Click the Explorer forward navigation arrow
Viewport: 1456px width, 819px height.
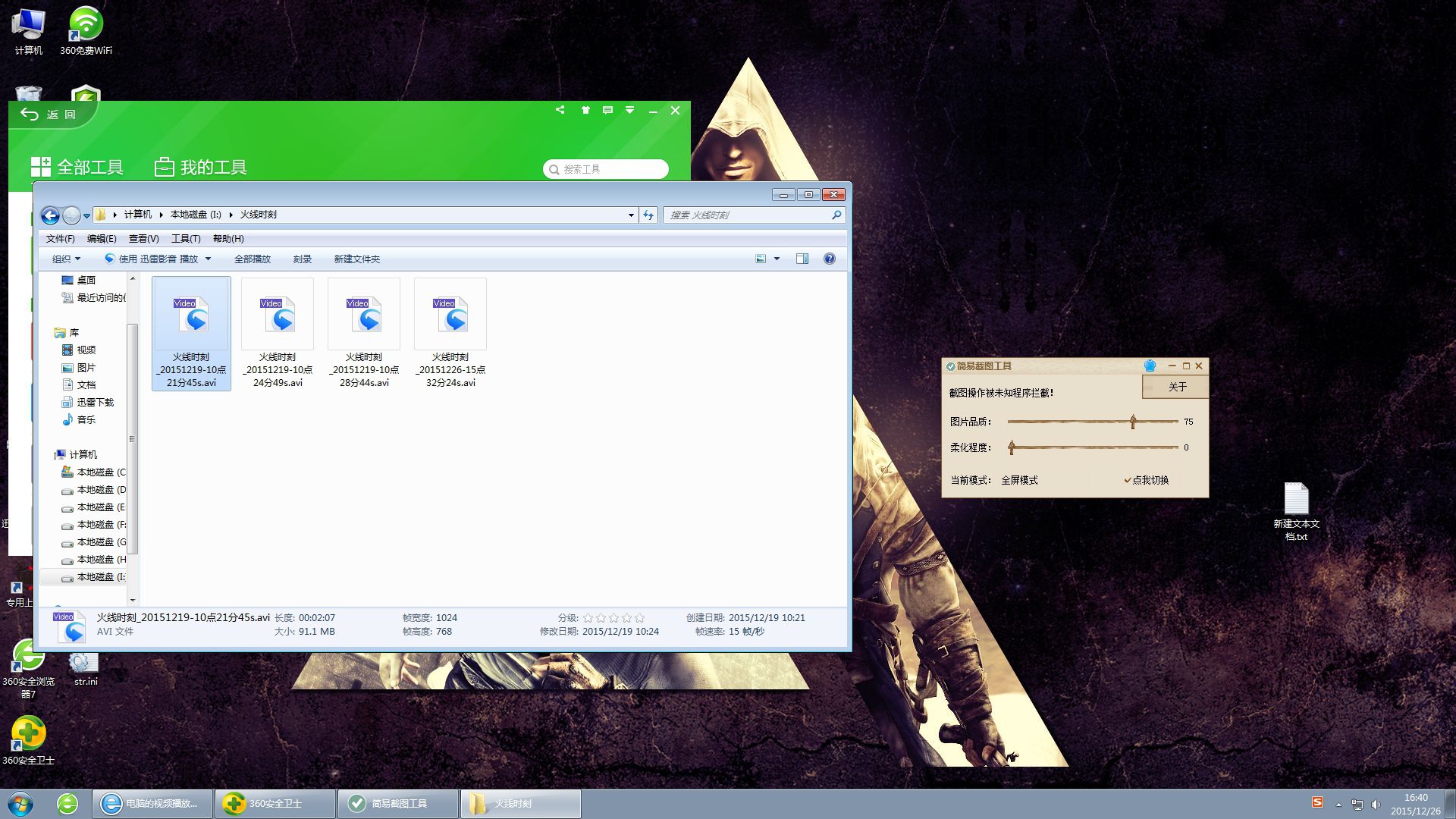point(71,215)
